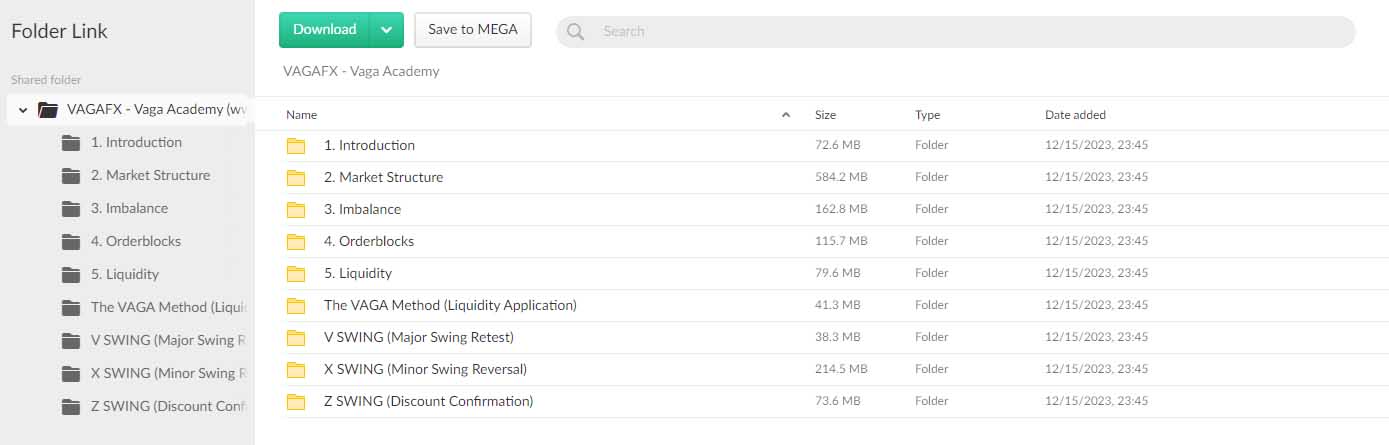Viewport: 1389px width, 445px height.
Task: Click the Save to MEGA button
Action: pos(473,30)
